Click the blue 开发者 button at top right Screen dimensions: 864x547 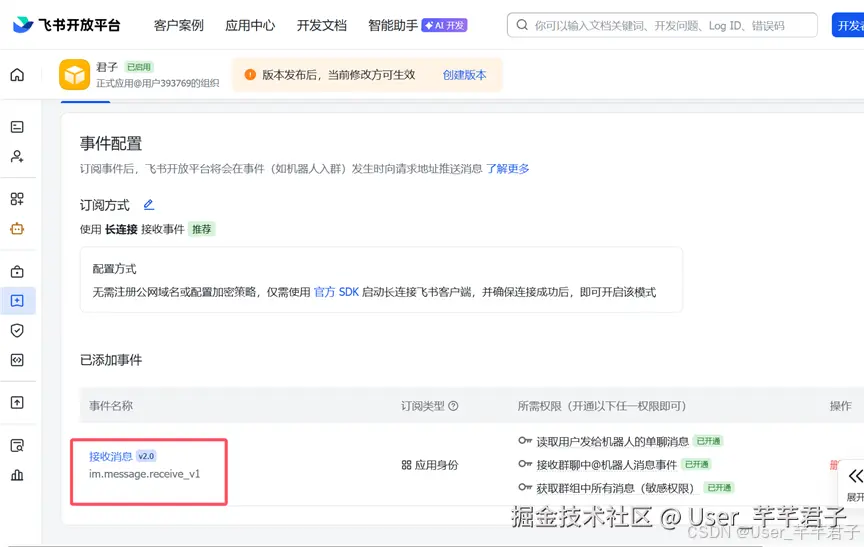849,25
